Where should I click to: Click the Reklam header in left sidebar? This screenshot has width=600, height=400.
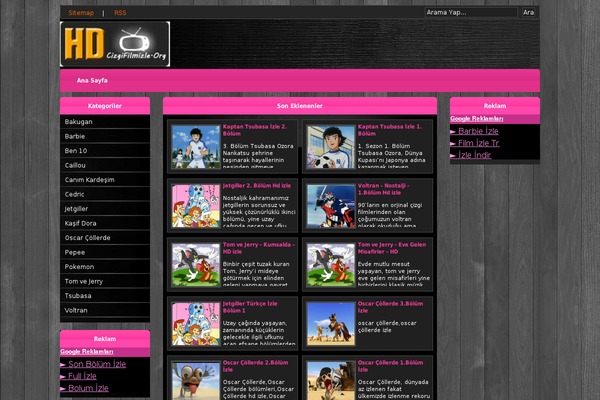tap(105, 339)
